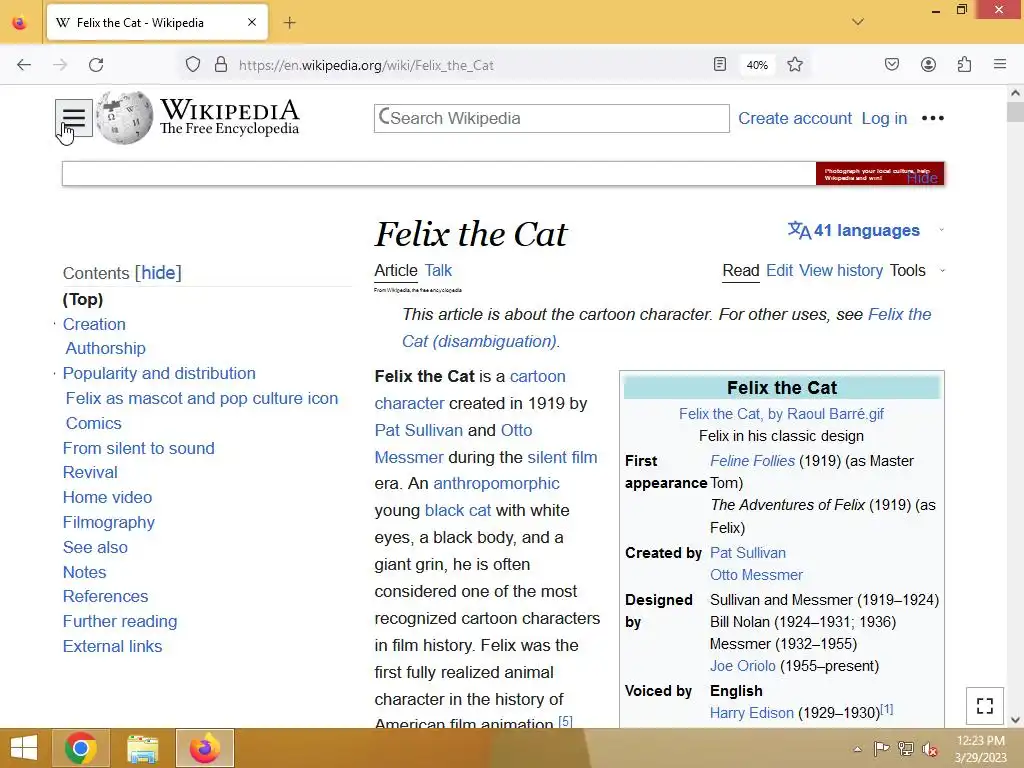Launch Chrome from the taskbar
The image size is (1024, 768).
tap(81, 748)
